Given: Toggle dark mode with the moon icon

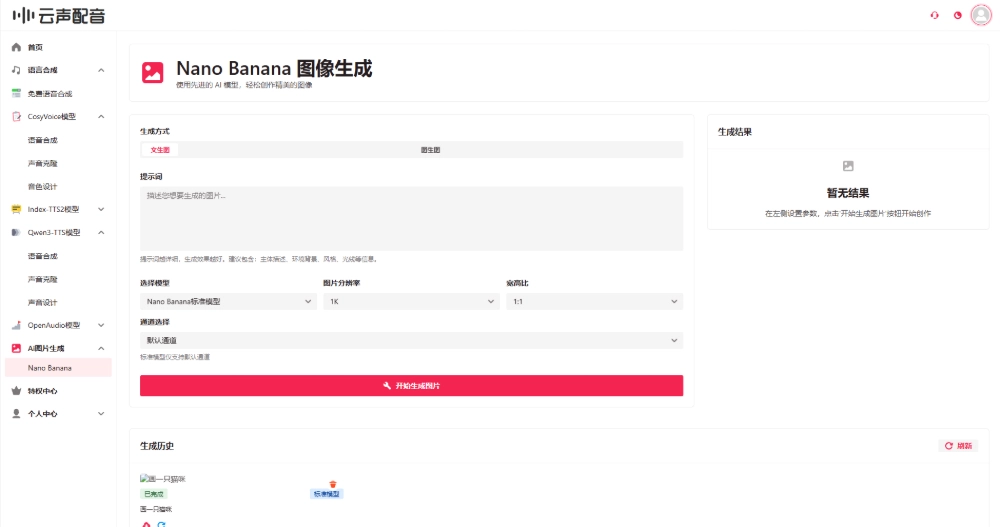Looking at the screenshot, I should [957, 15].
